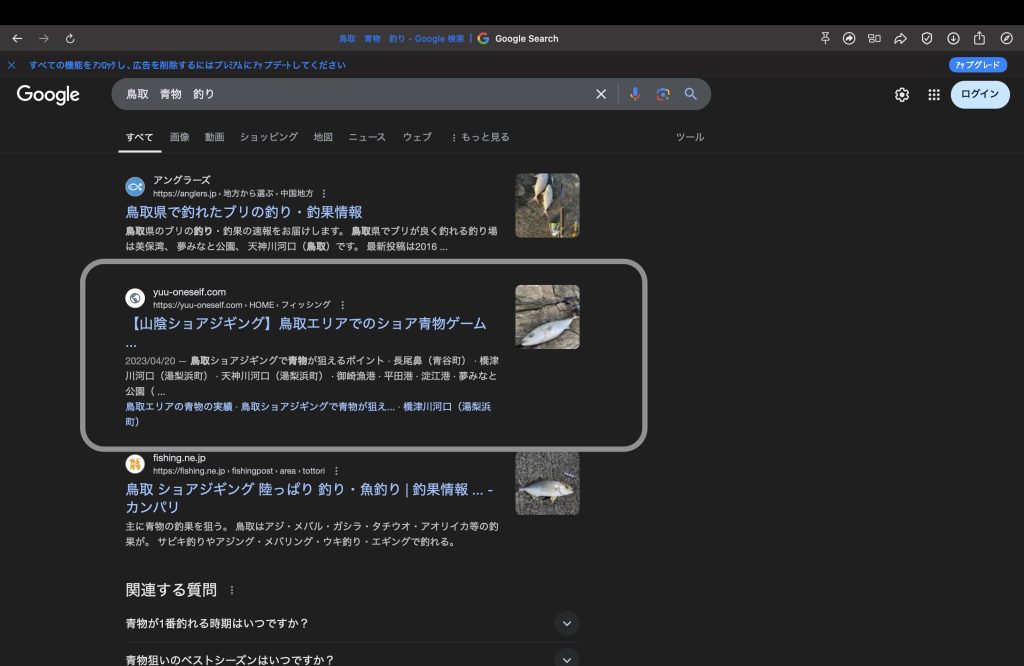Screen dimensions: 1024x666
Task: Open more options for the anglers.jp result
Action: [x=324, y=194]
